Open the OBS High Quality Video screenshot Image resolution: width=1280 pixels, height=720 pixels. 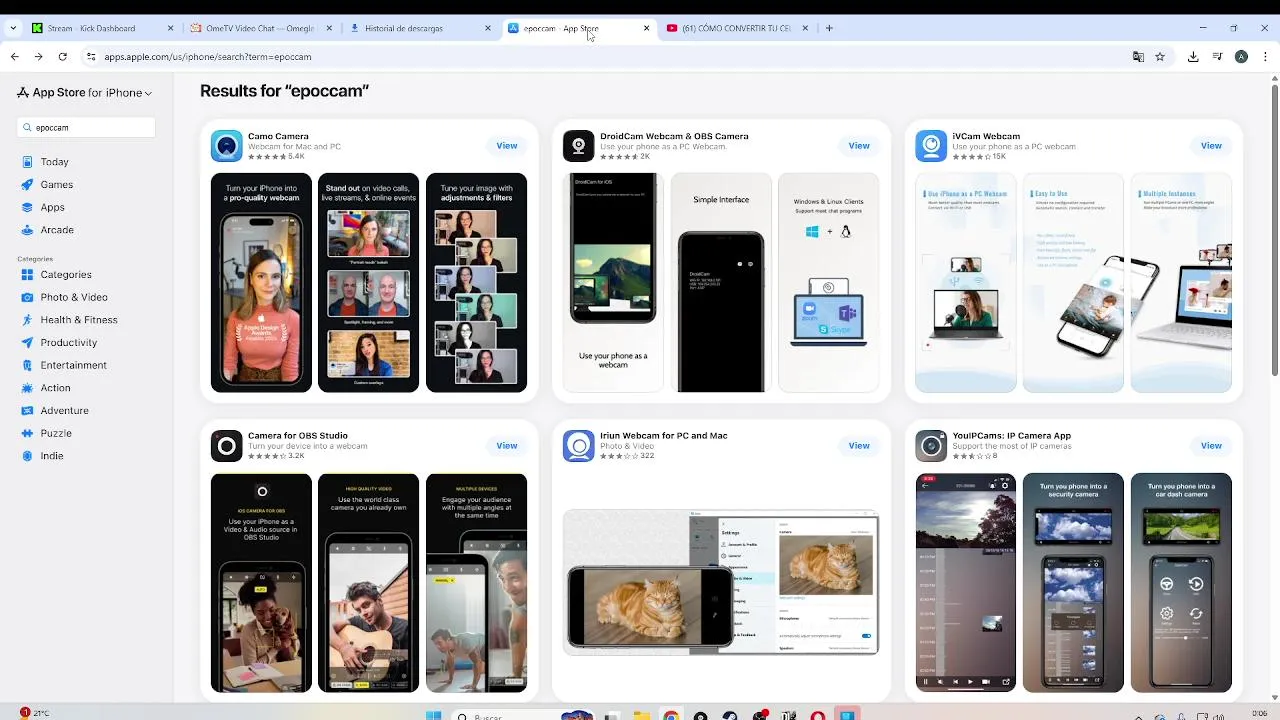(x=368, y=583)
